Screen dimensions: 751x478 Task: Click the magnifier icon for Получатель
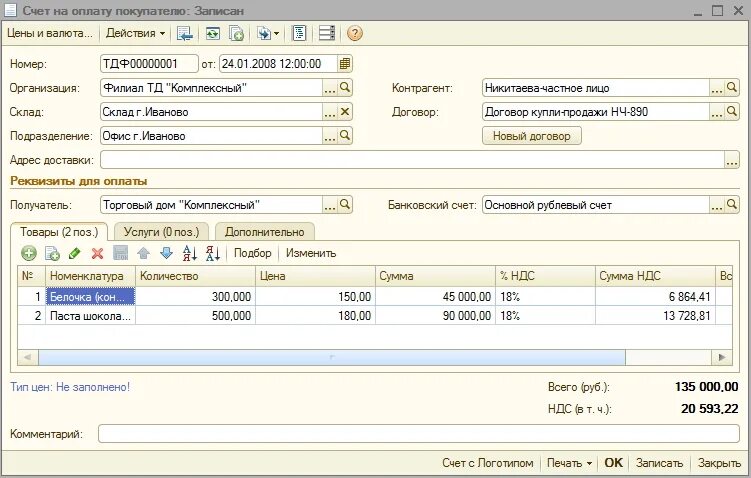345,205
